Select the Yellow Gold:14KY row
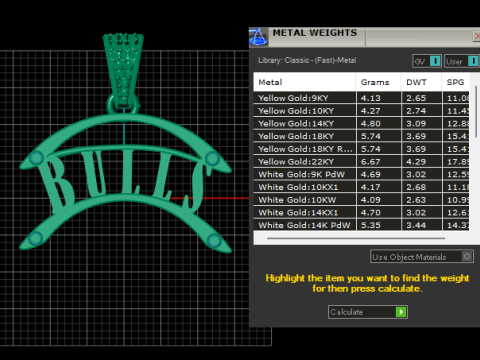This screenshot has height=360, width=480. (x=361, y=123)
